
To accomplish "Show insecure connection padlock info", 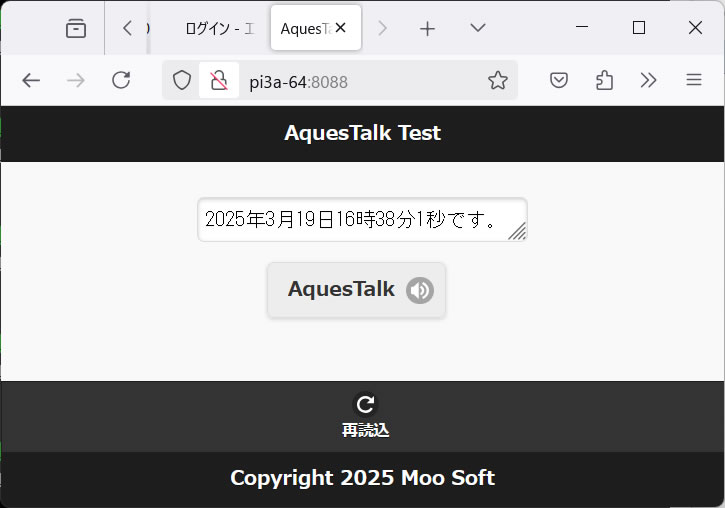I will (x=219, y=80).
